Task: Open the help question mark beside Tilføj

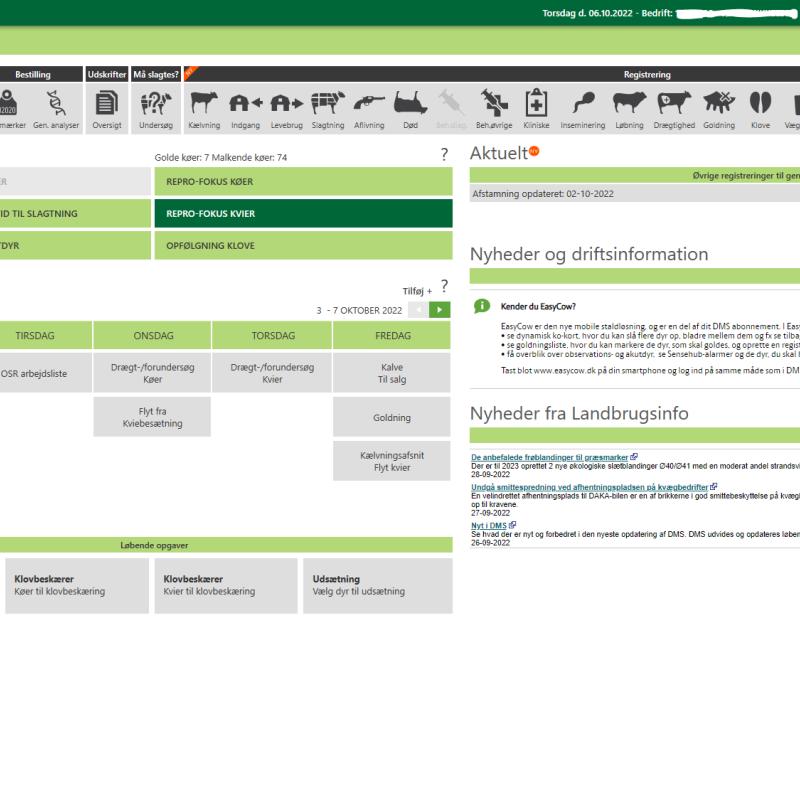Action: (x=444, y=286)
